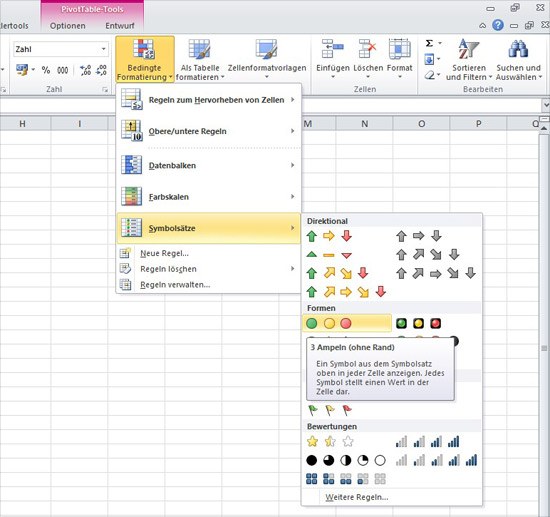Open Format cells menu
This screenshot has width=550, height=517.
400,59
